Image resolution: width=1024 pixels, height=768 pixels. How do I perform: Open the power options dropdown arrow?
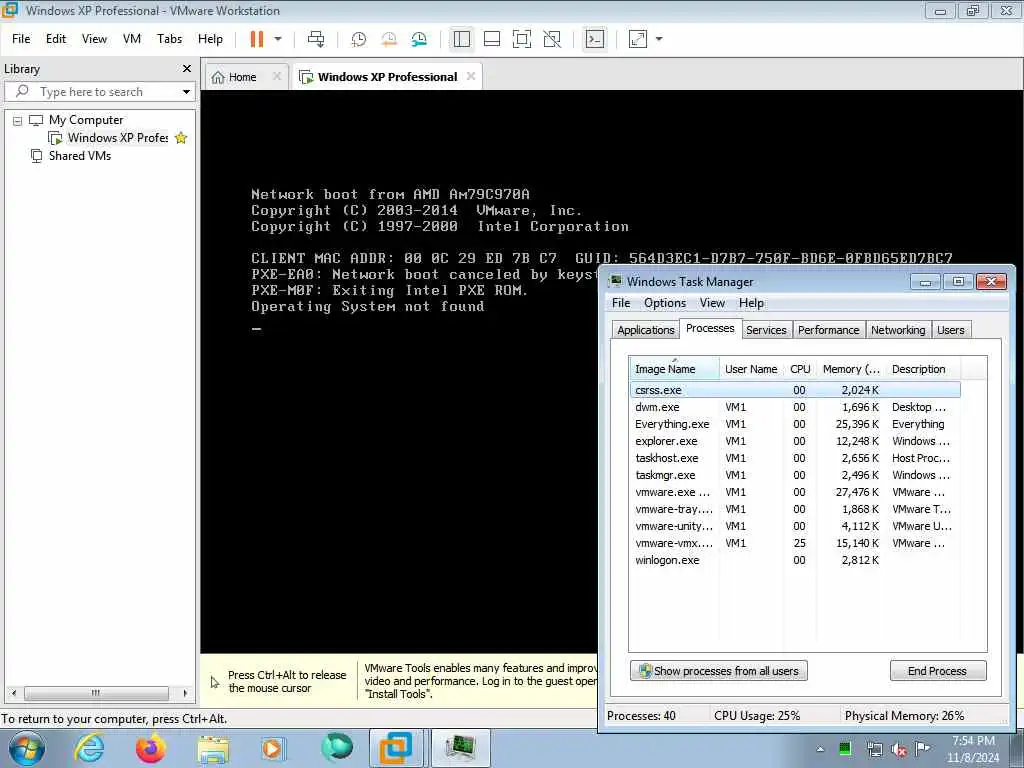click(x=278, y=39)
